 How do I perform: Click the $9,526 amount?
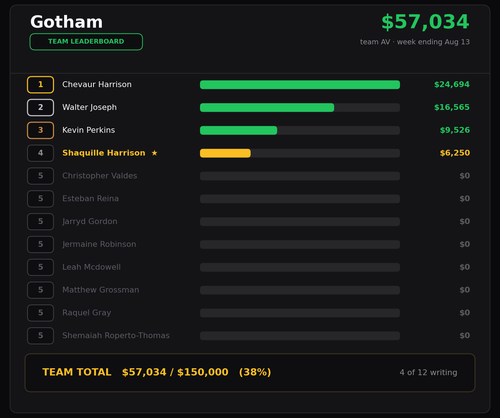coord(455,130)
